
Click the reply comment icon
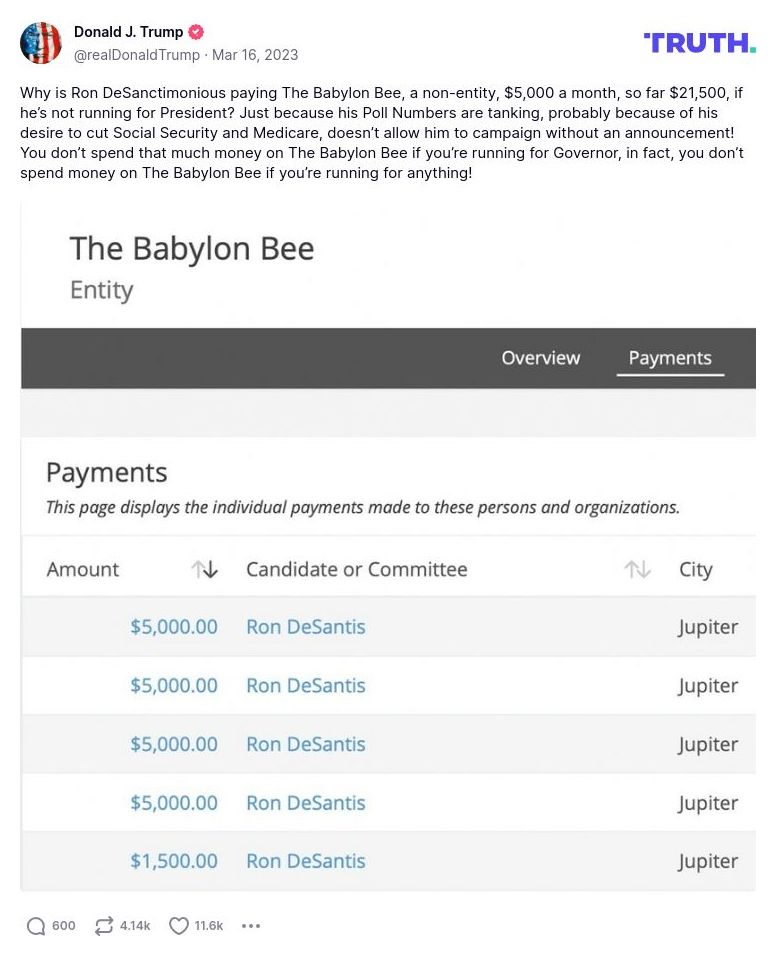37,926
